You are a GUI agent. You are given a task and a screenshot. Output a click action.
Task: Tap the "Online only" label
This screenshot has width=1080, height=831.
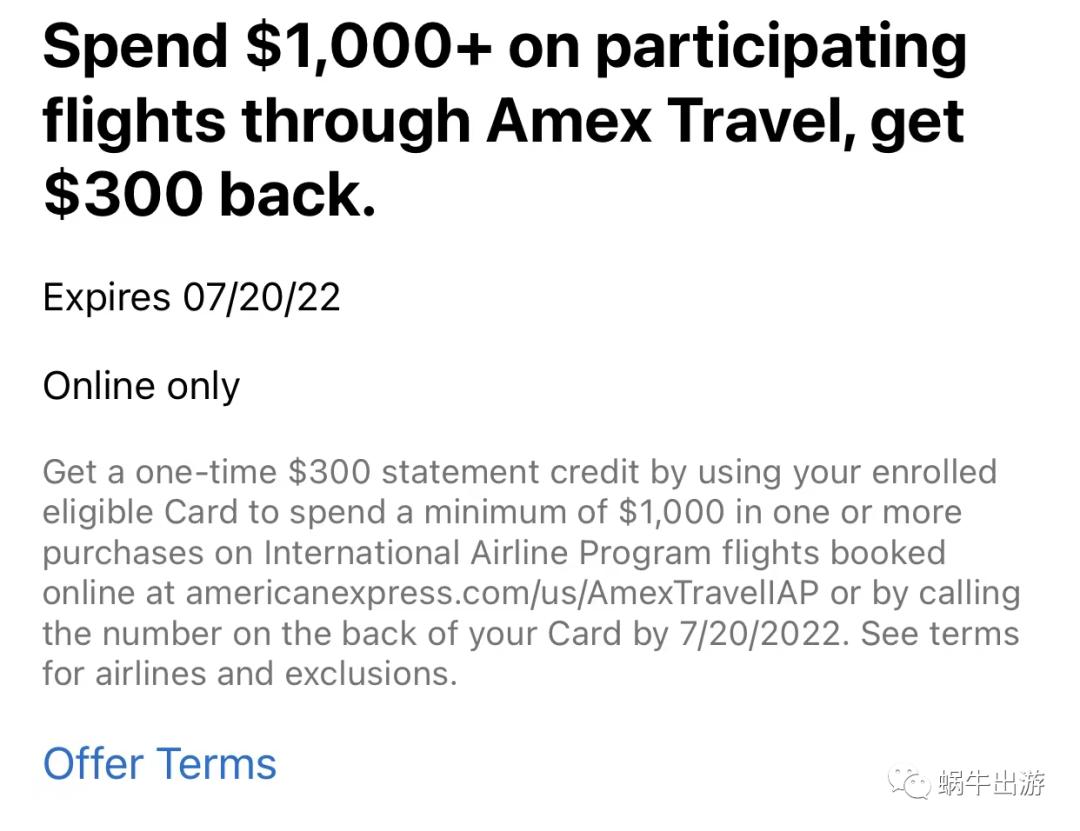(x=141, y=386)
